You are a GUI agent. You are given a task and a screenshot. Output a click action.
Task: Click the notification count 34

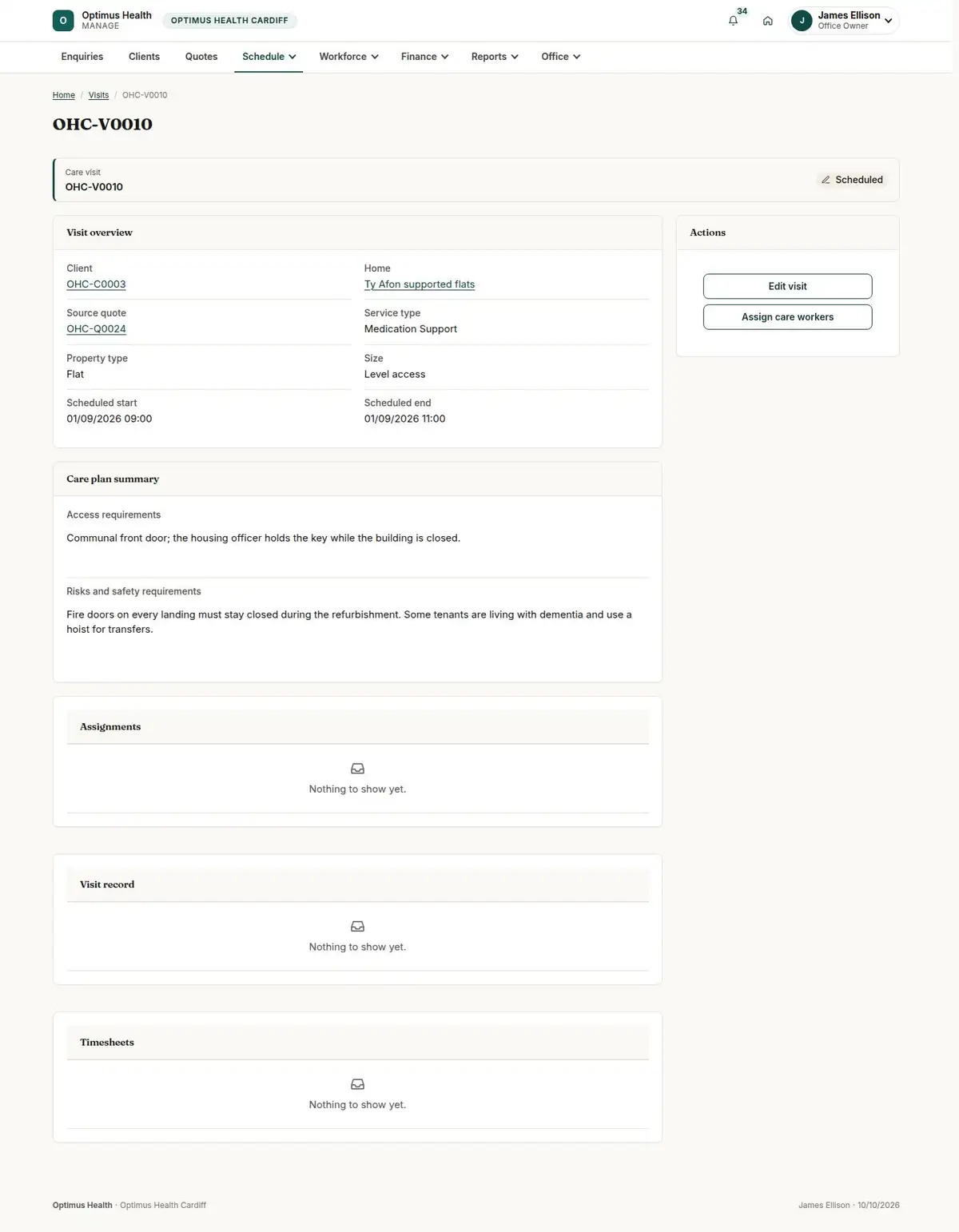pyautogui.click(x=742, y=11)
